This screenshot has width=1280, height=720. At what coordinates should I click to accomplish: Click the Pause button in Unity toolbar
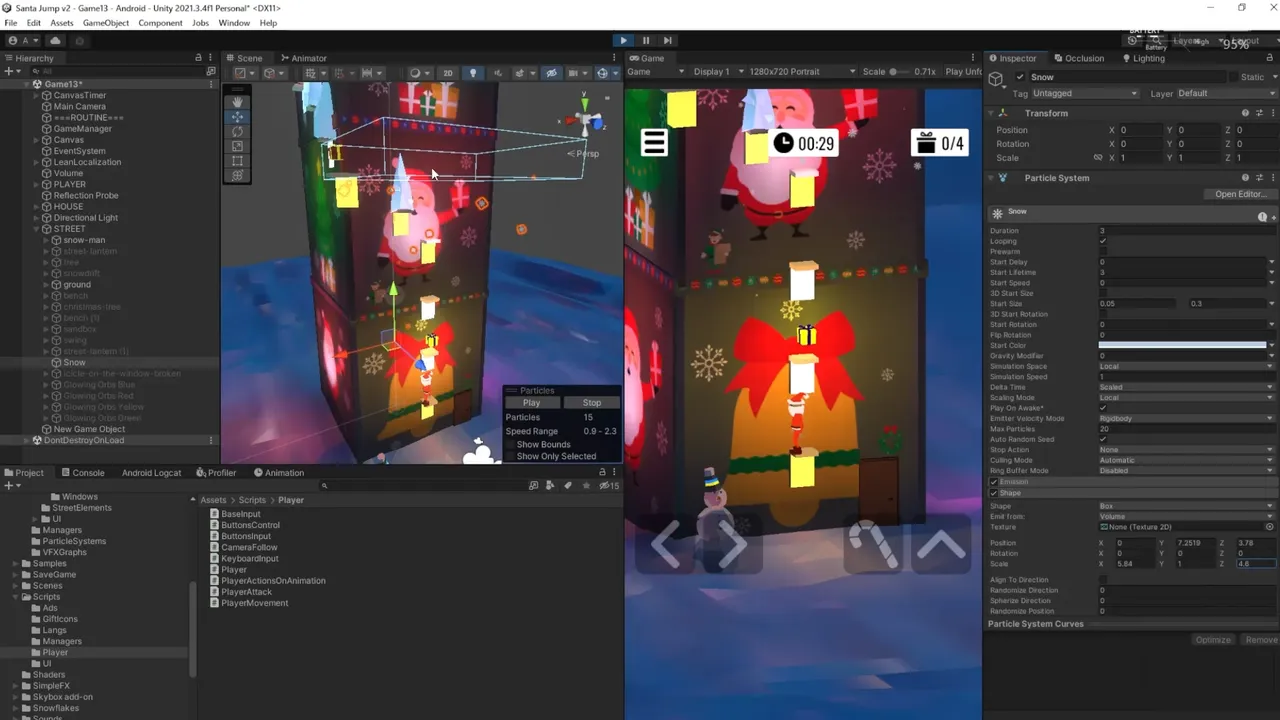click(x=646, y=40)
